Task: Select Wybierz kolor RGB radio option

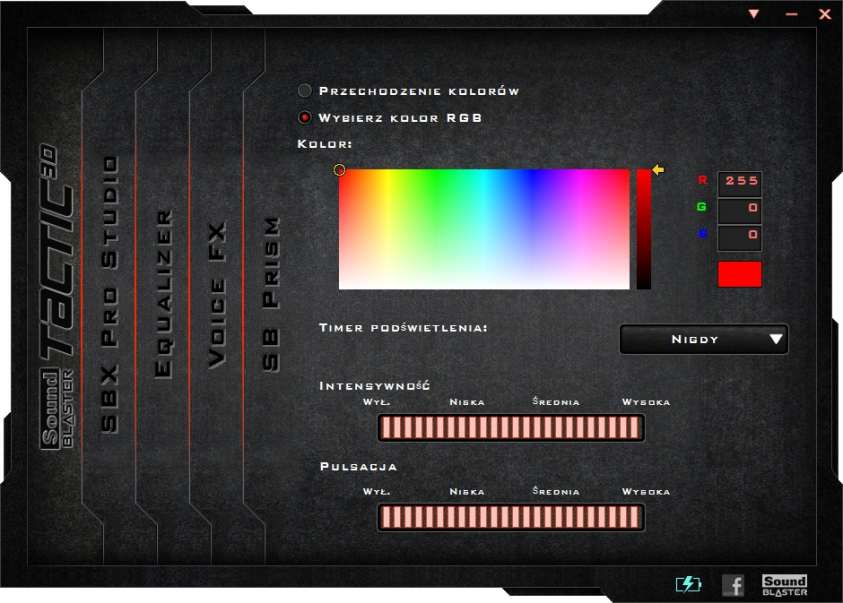Action: coord(305,117)
